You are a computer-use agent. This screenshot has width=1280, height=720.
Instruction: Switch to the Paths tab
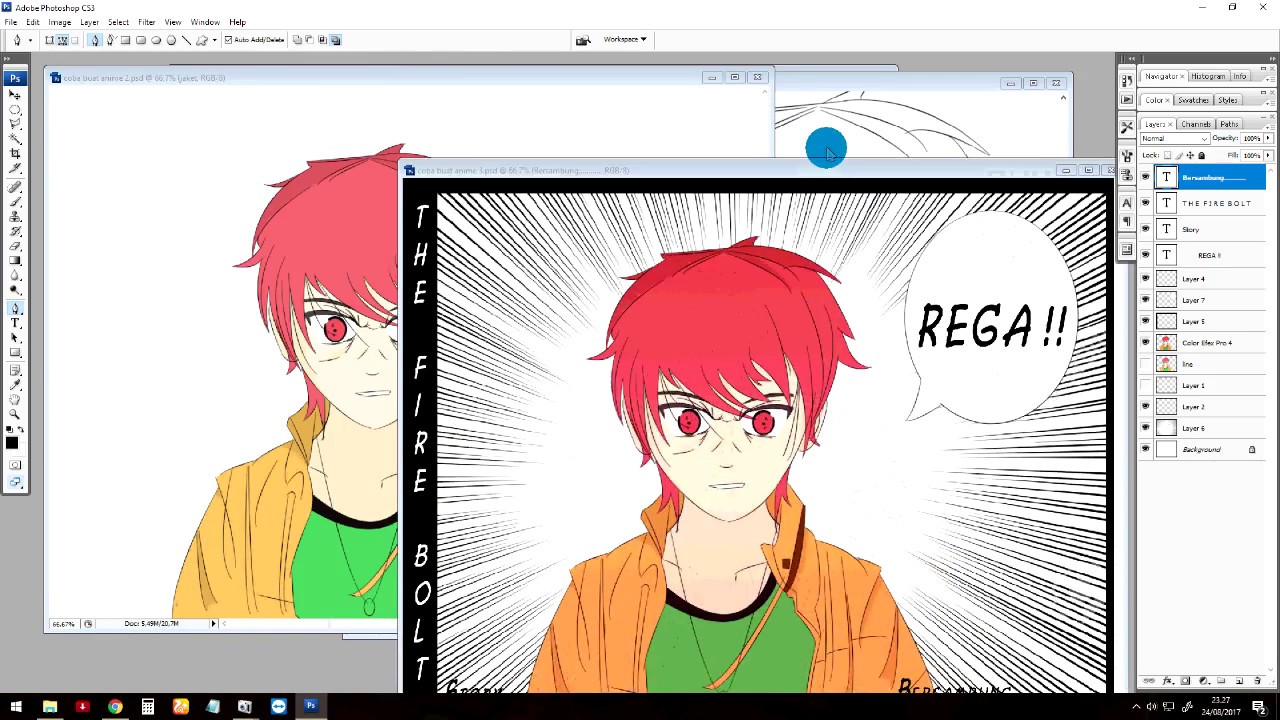coord(1229,124)
